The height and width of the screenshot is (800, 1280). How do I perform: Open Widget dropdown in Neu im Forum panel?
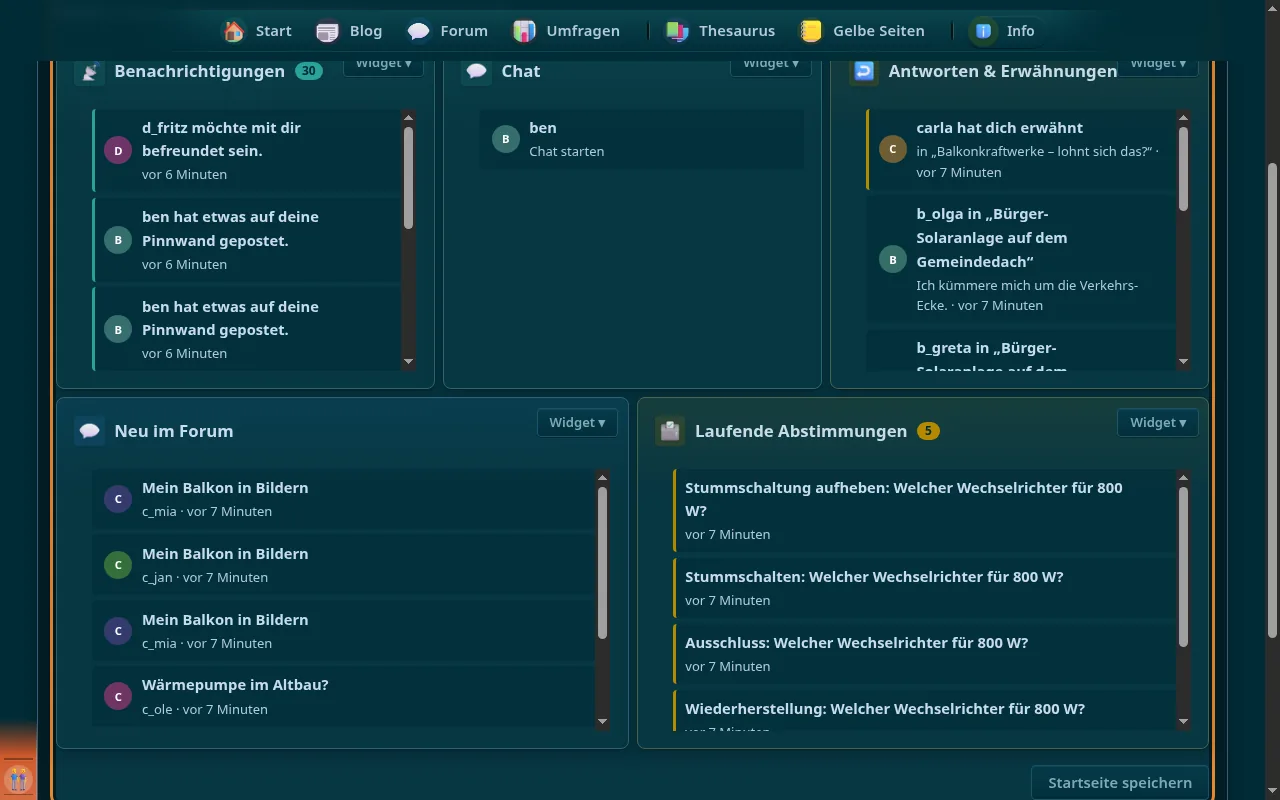coord(577,422)
